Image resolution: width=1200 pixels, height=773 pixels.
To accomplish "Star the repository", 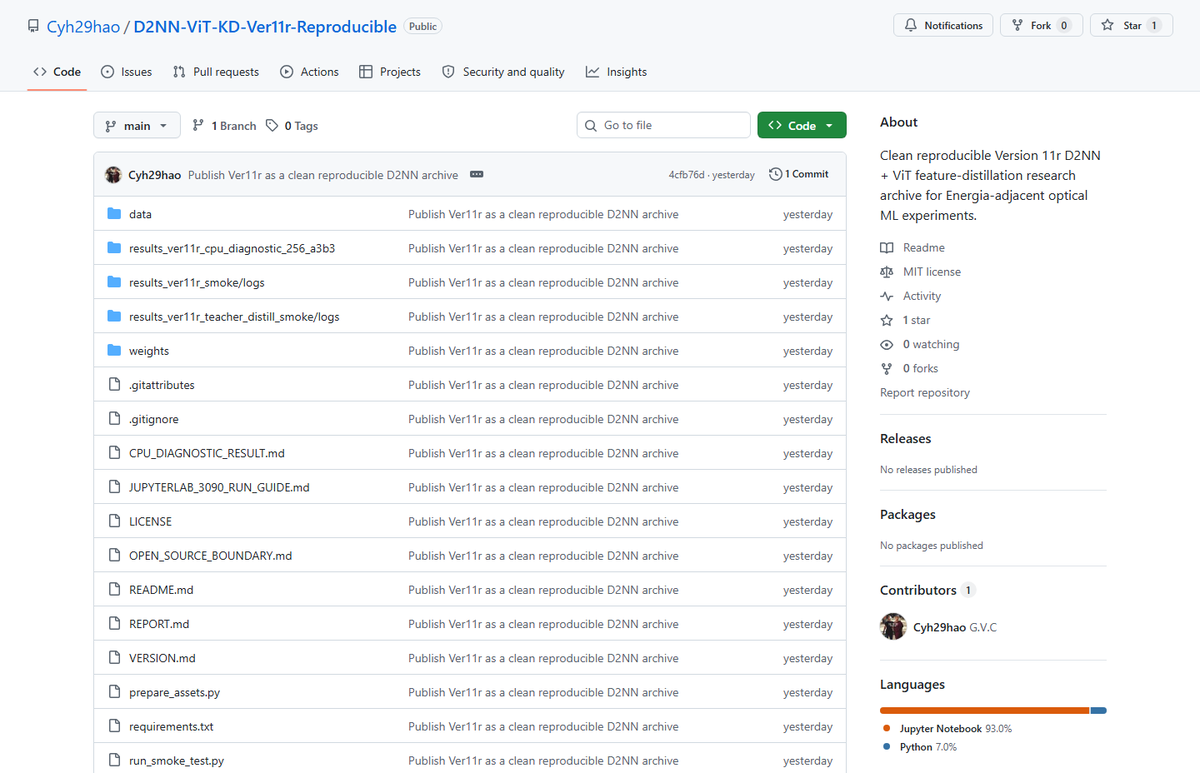I will 1131,26.
